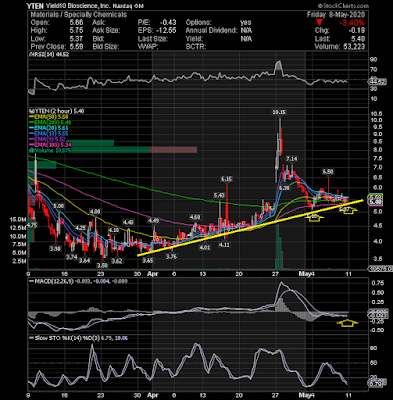Viewport: 393px width, 400px height.
Task: Click the VWAP label
Action: 147,47
